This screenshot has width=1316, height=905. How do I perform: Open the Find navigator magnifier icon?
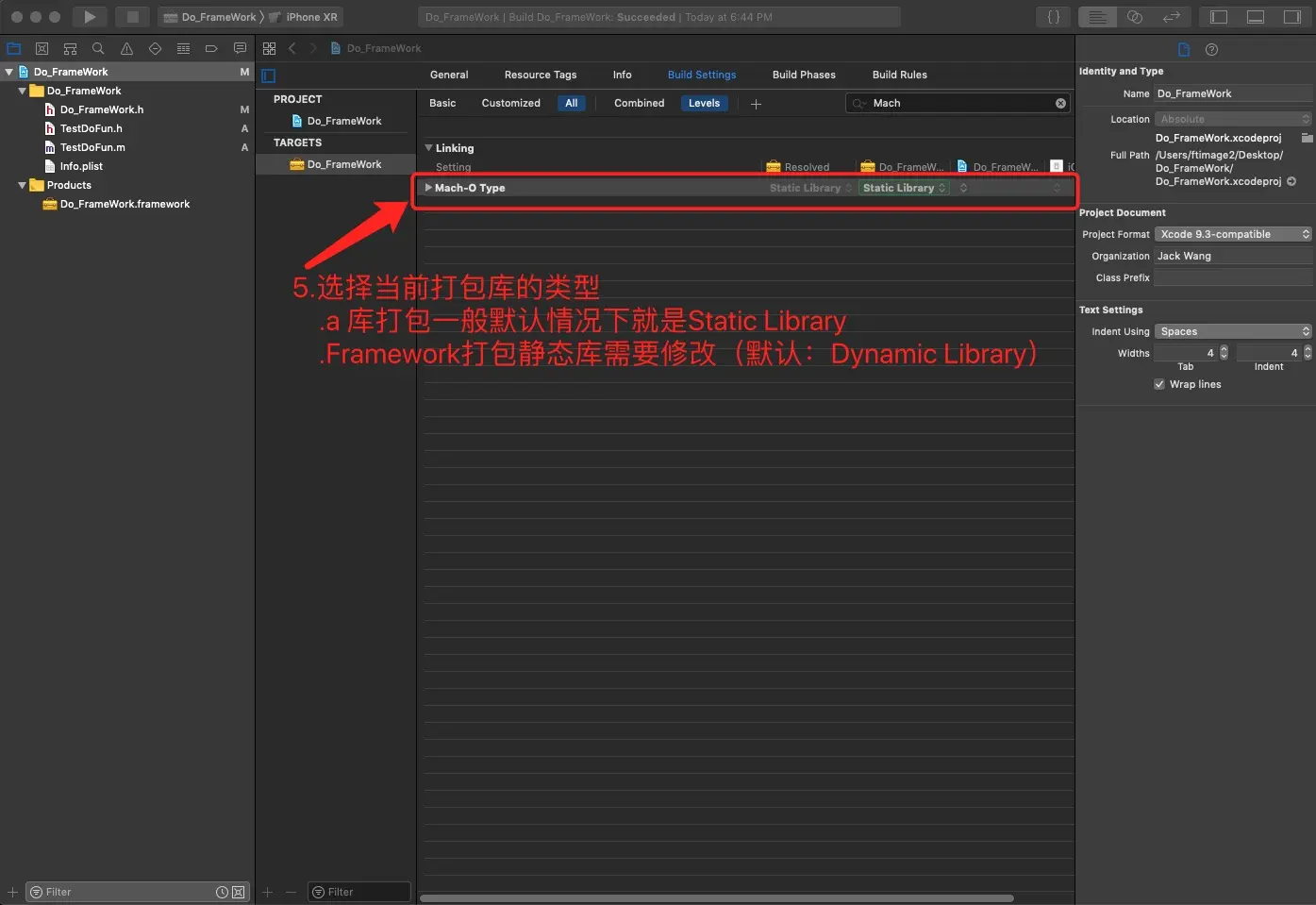(98, 48)
